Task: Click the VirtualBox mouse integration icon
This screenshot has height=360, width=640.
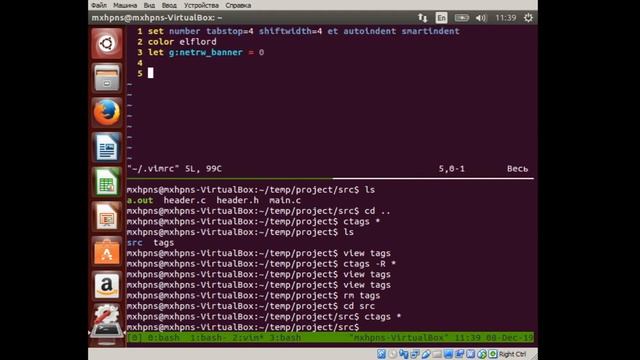Action: pyautogui.click(x=482, y=354)
